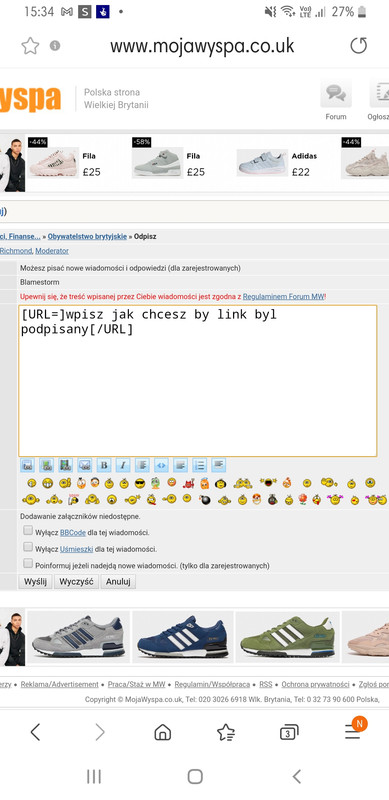
Task: Click the insert email envelope icon
Action: point(85,465)
